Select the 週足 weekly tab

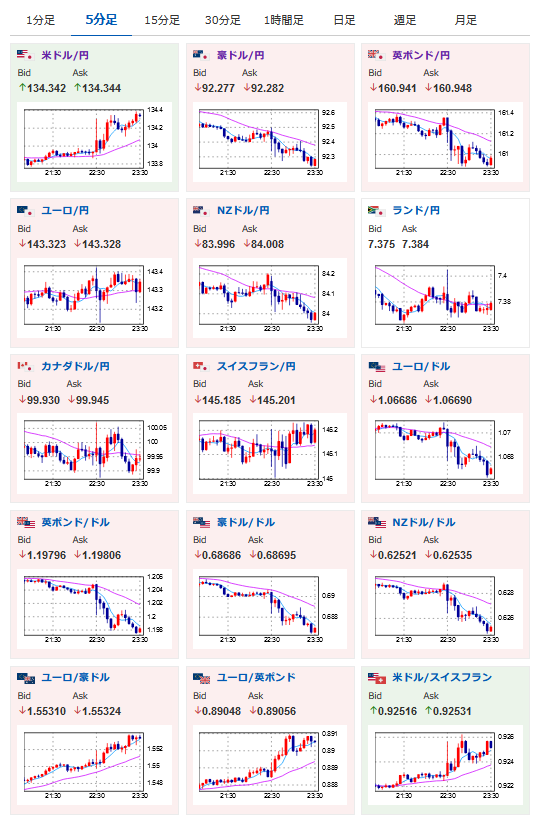click(405, 20)
